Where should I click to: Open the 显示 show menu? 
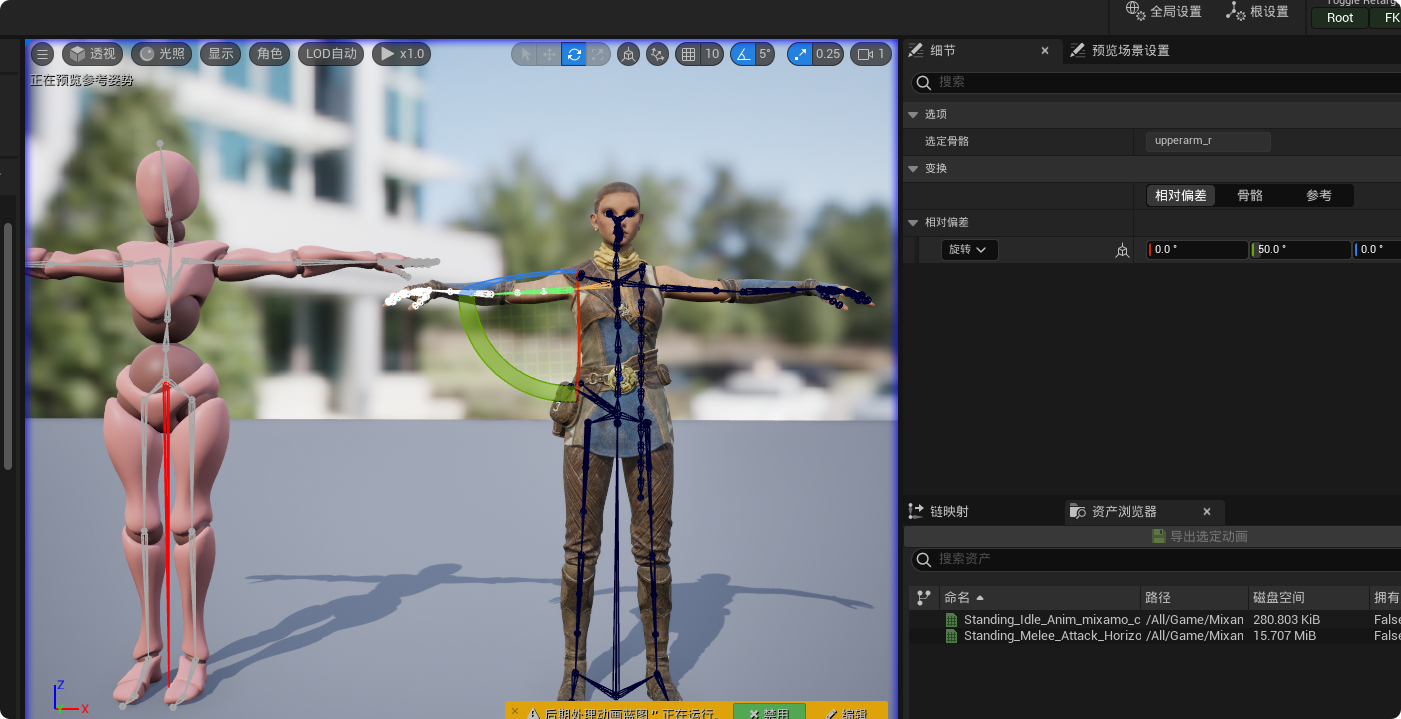[x=221, y=54]
